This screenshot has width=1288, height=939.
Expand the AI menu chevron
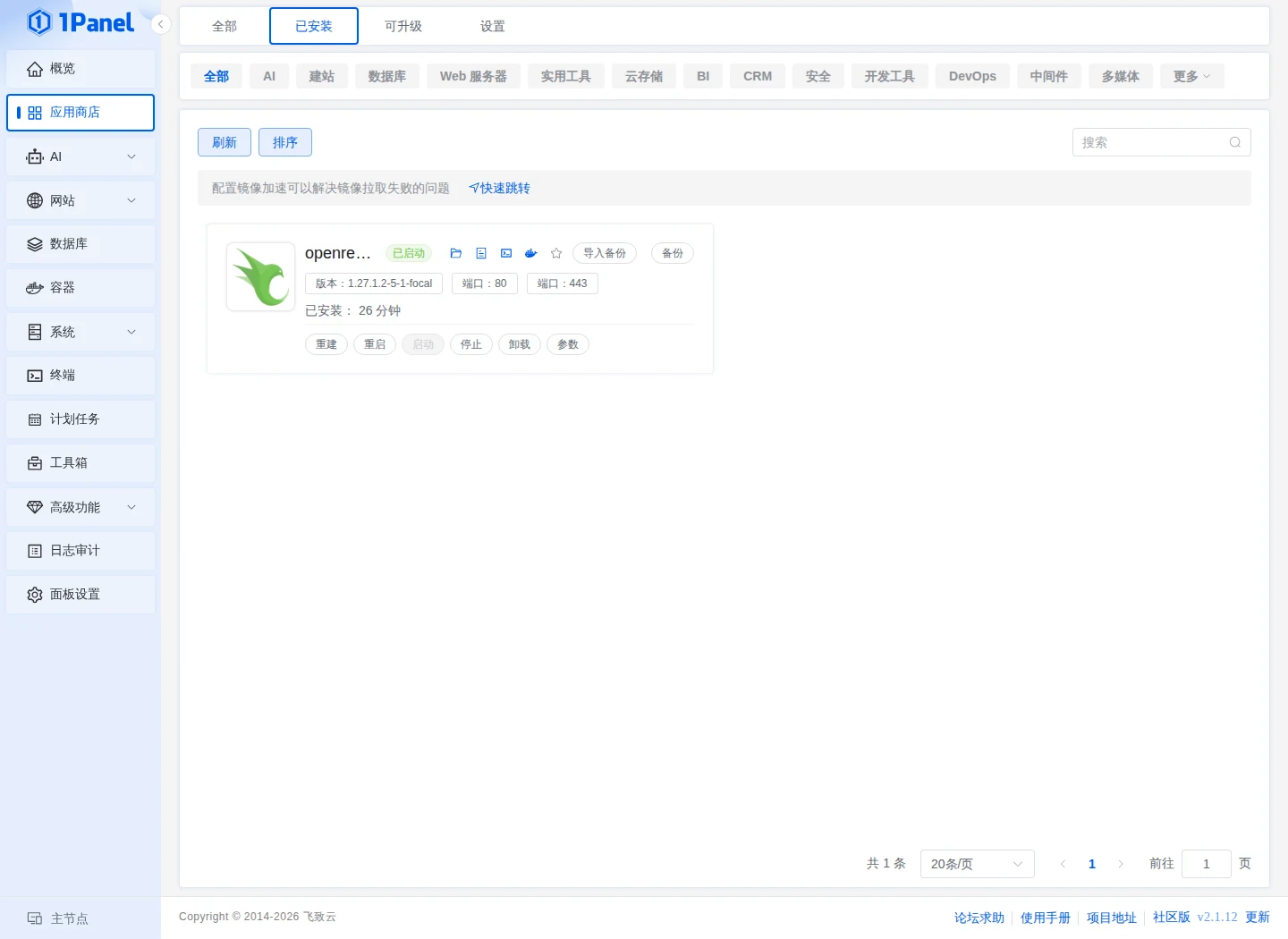pyautogui.click(x=131, y=156)
